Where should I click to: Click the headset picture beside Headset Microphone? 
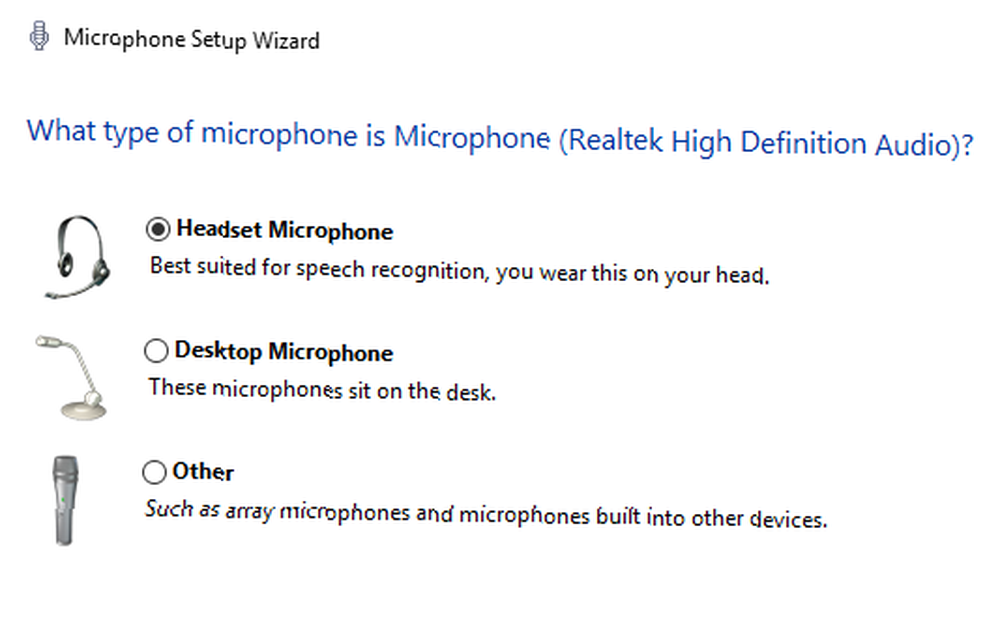click(x=77, y=256)
